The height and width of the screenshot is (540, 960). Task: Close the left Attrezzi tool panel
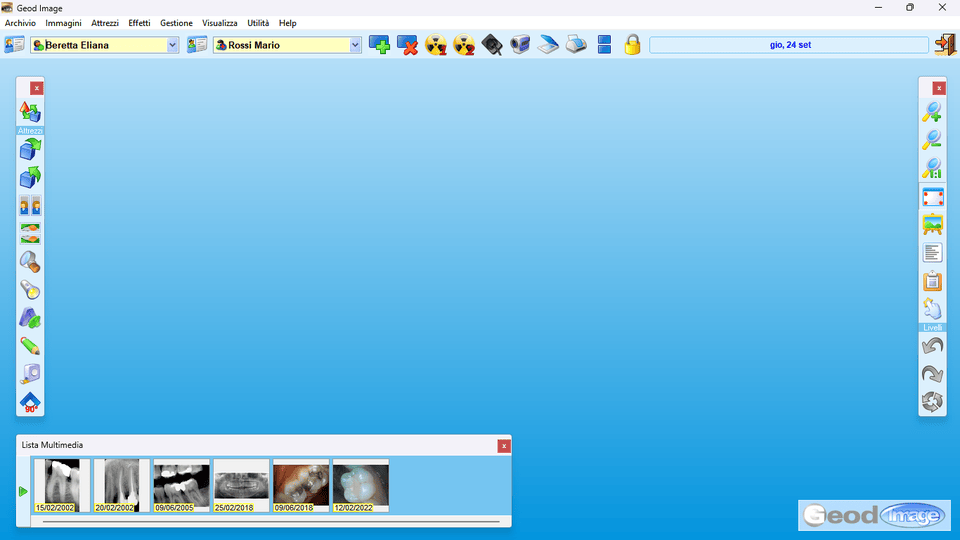pyautogui.click(x=37, y=88)
